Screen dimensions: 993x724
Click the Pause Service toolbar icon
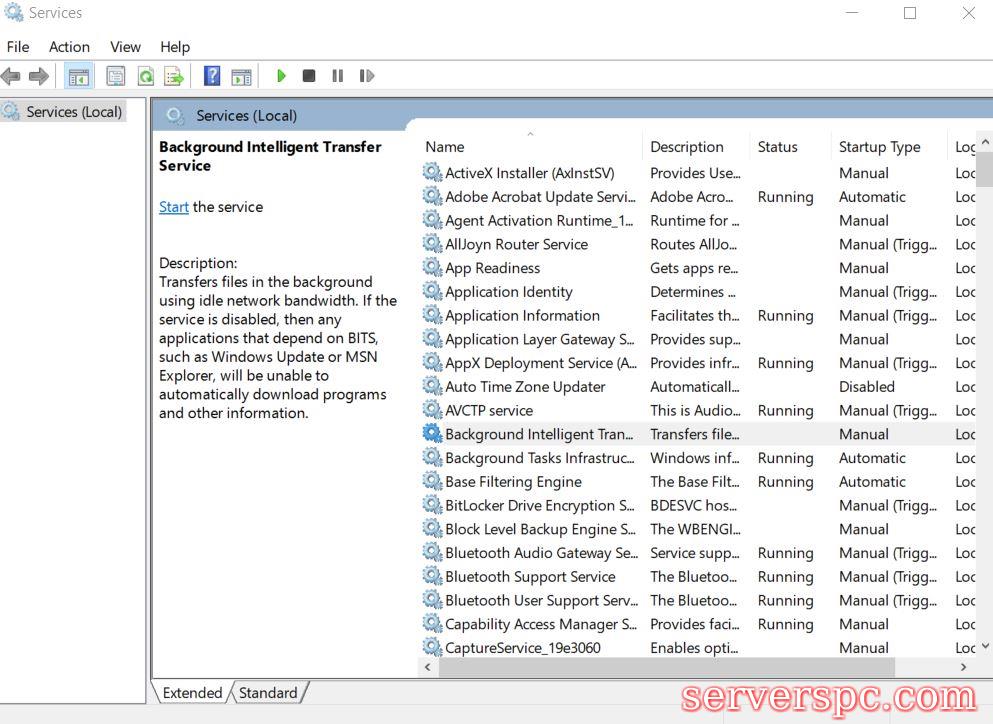click(338, 76)
